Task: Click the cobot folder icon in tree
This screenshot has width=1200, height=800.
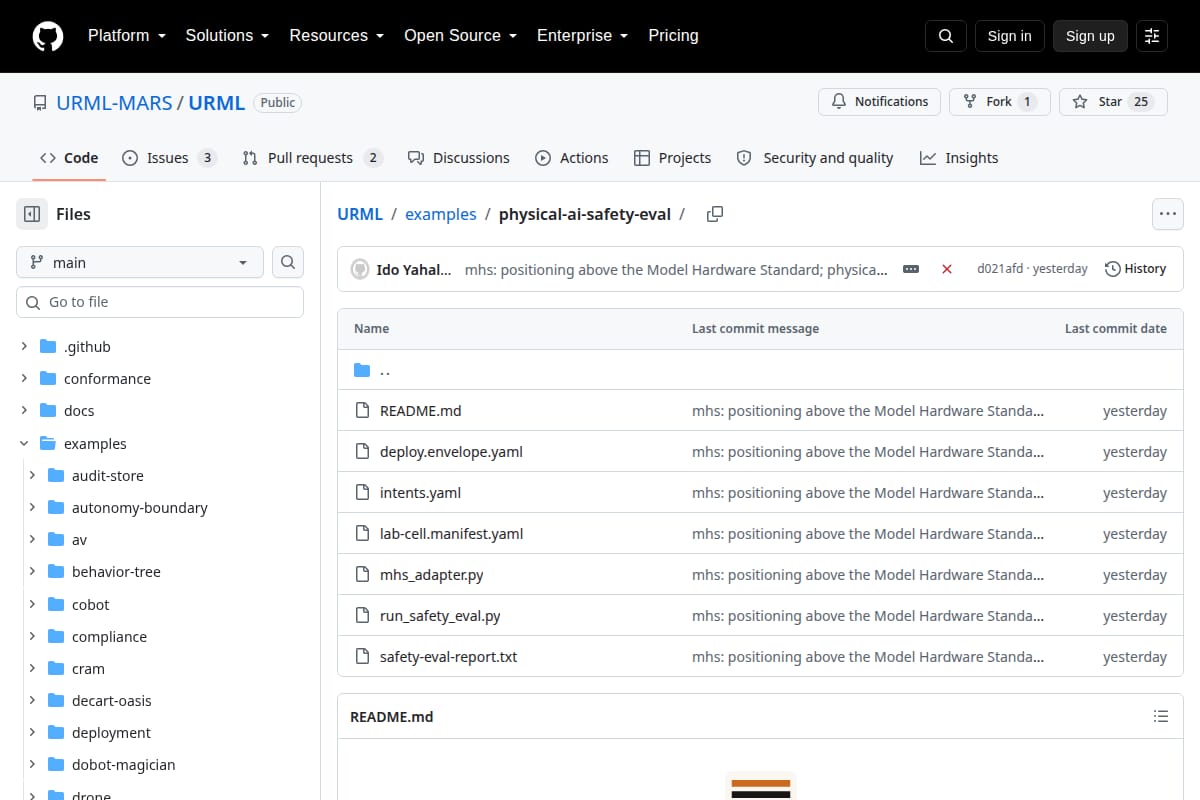Action: pos(56,605)
